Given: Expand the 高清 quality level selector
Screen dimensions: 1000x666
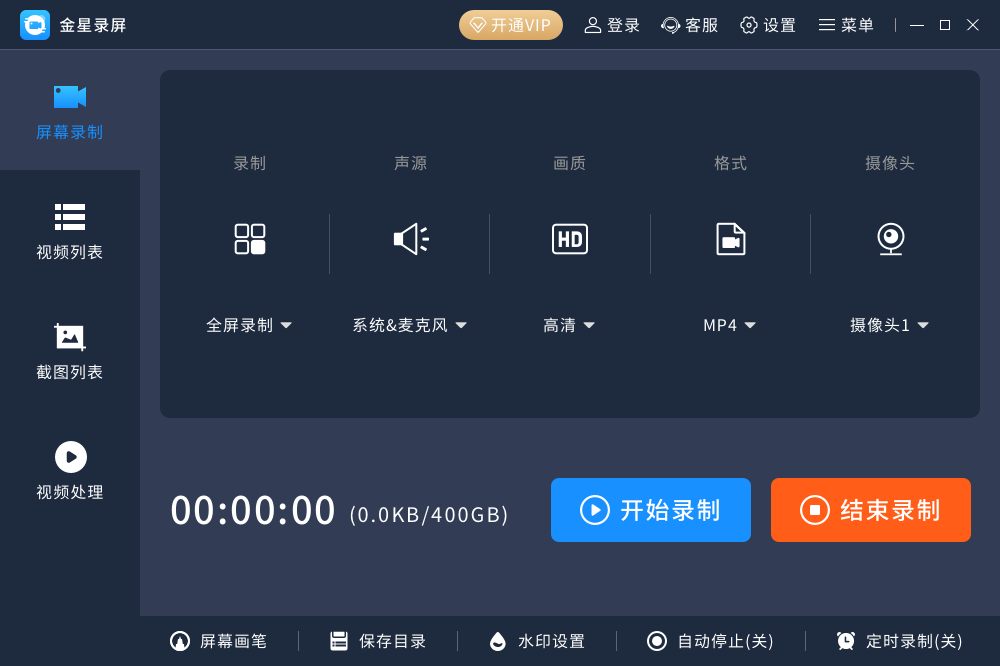Looking at the screenshot, I should (x=569, y=325).
